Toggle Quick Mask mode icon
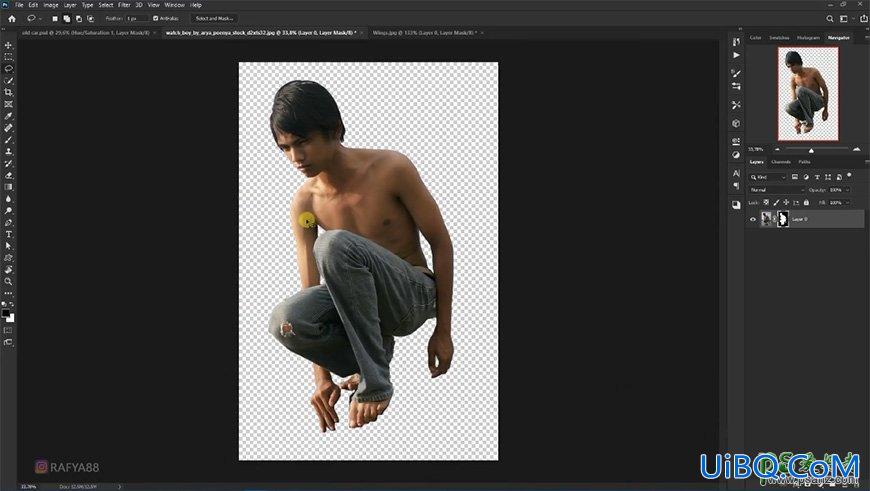 coord(8,331)
